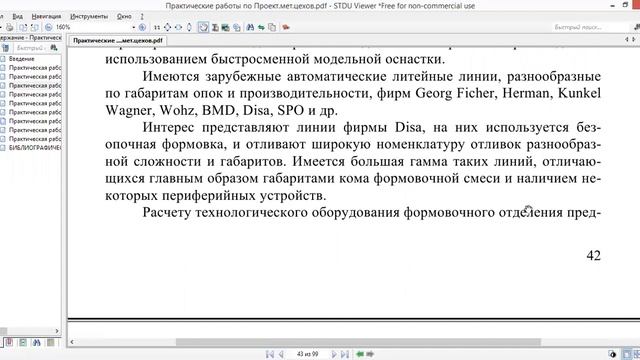
Task: Click the green arrows icon in toolbar
Action: 261,27
